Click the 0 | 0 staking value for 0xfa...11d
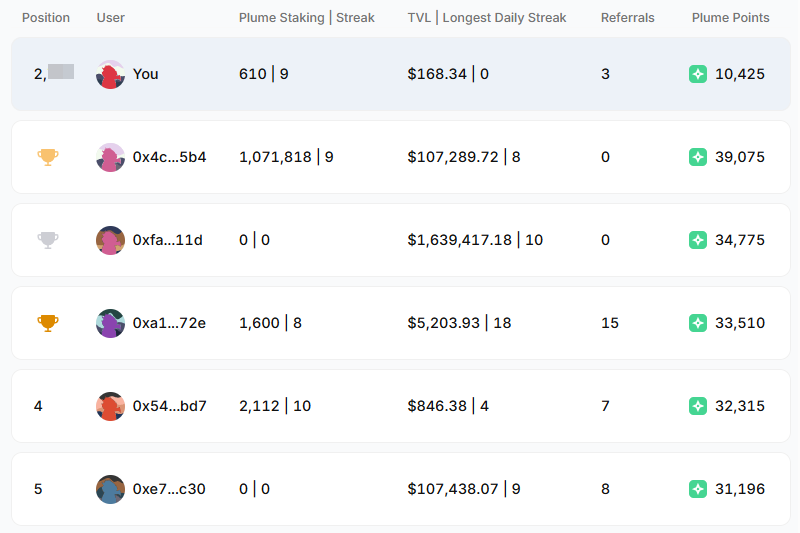The image size is (800, 533). point(255,240)
